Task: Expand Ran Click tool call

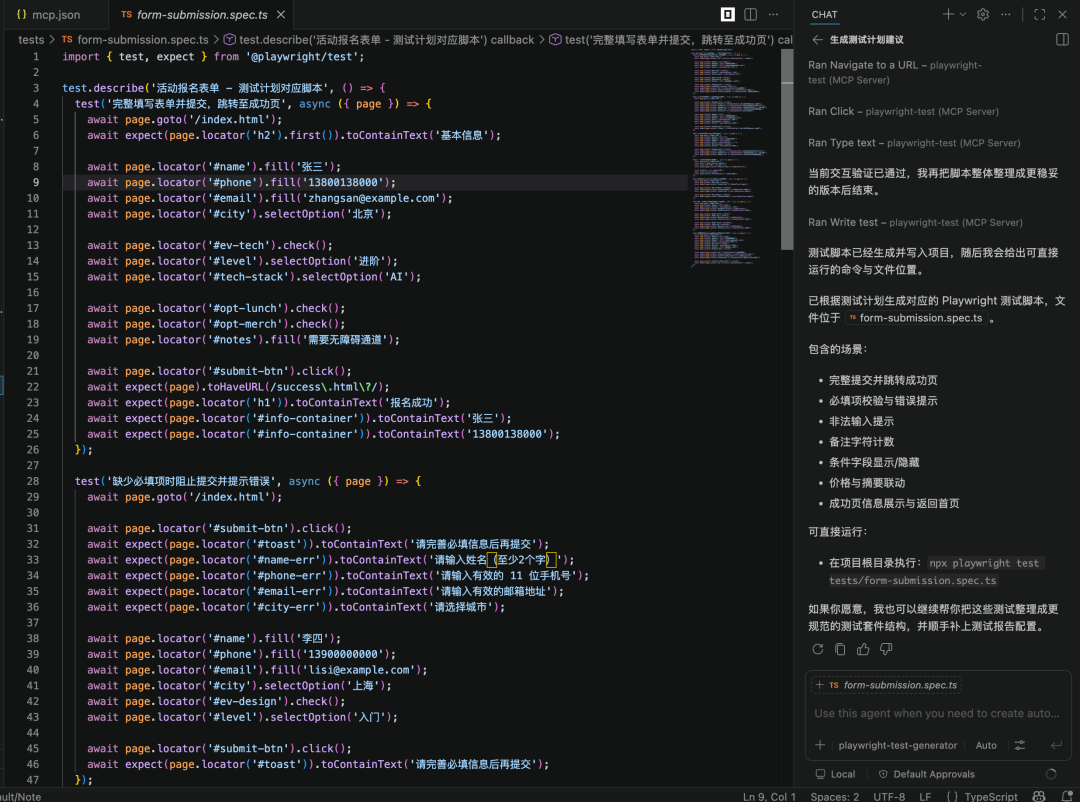Action: 903,111
